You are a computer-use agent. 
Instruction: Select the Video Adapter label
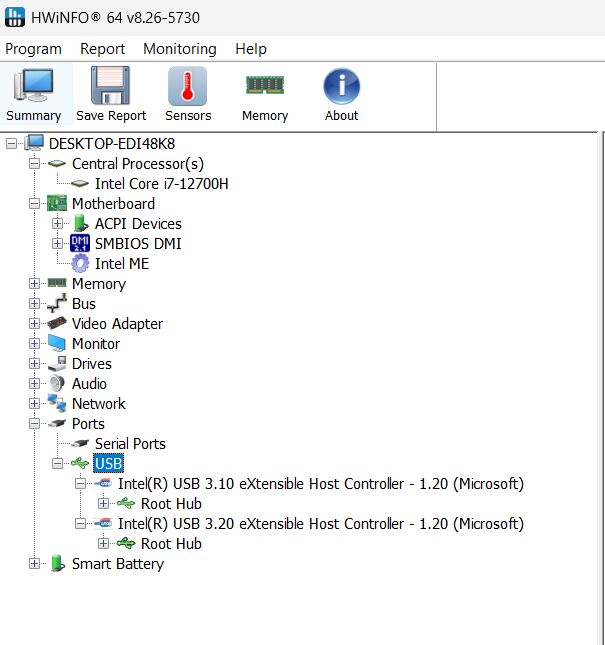(x=117, y=324)
